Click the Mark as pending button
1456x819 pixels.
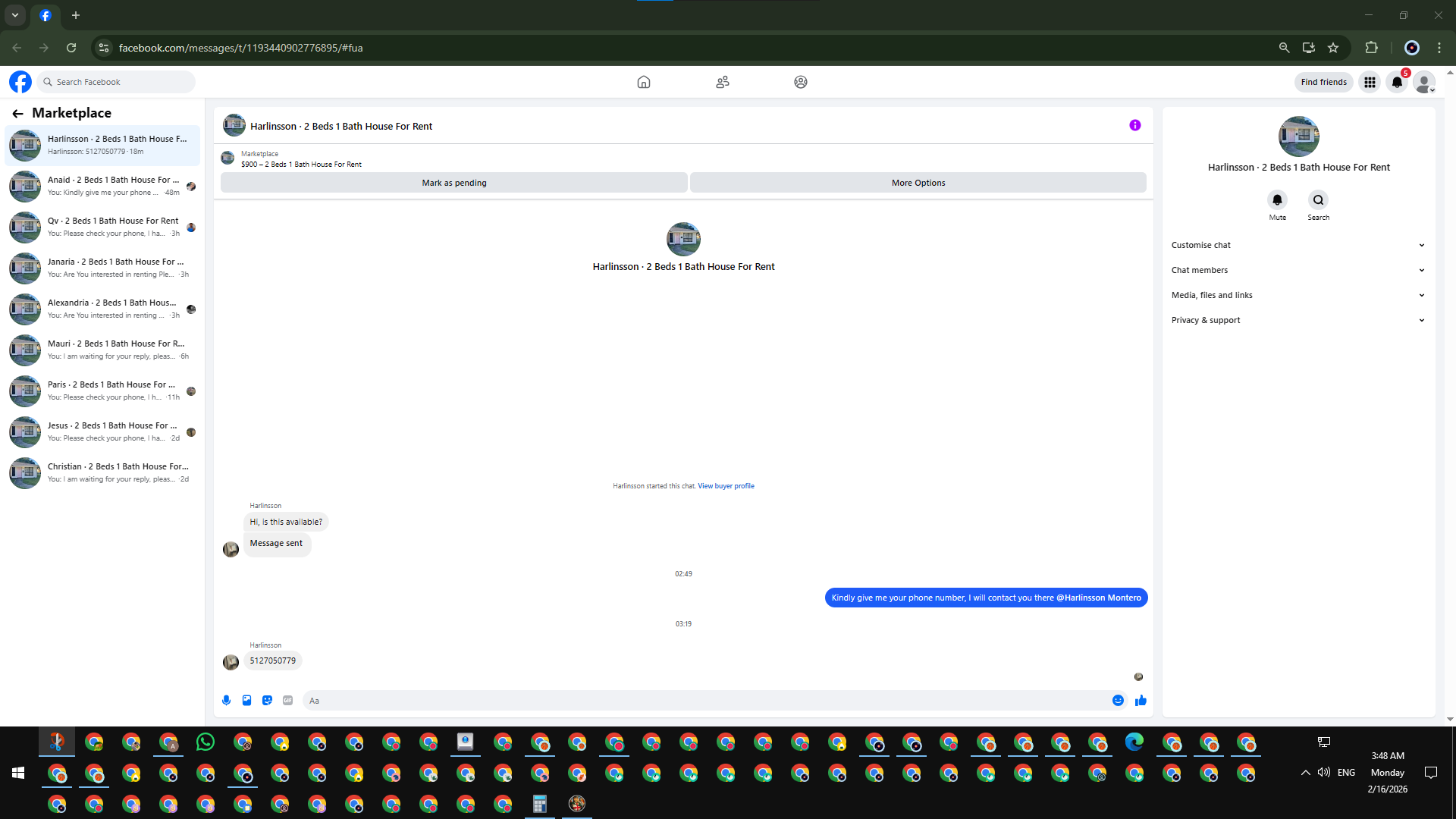click(453, 183)
